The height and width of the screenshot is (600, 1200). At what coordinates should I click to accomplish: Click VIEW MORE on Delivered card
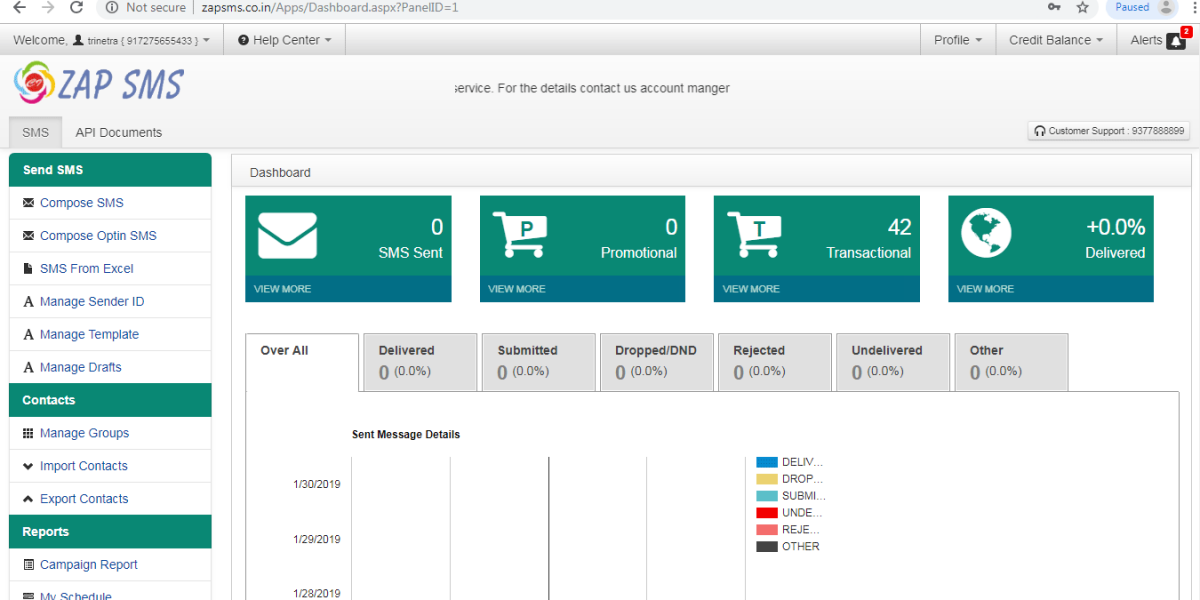[x=985, y=289]
